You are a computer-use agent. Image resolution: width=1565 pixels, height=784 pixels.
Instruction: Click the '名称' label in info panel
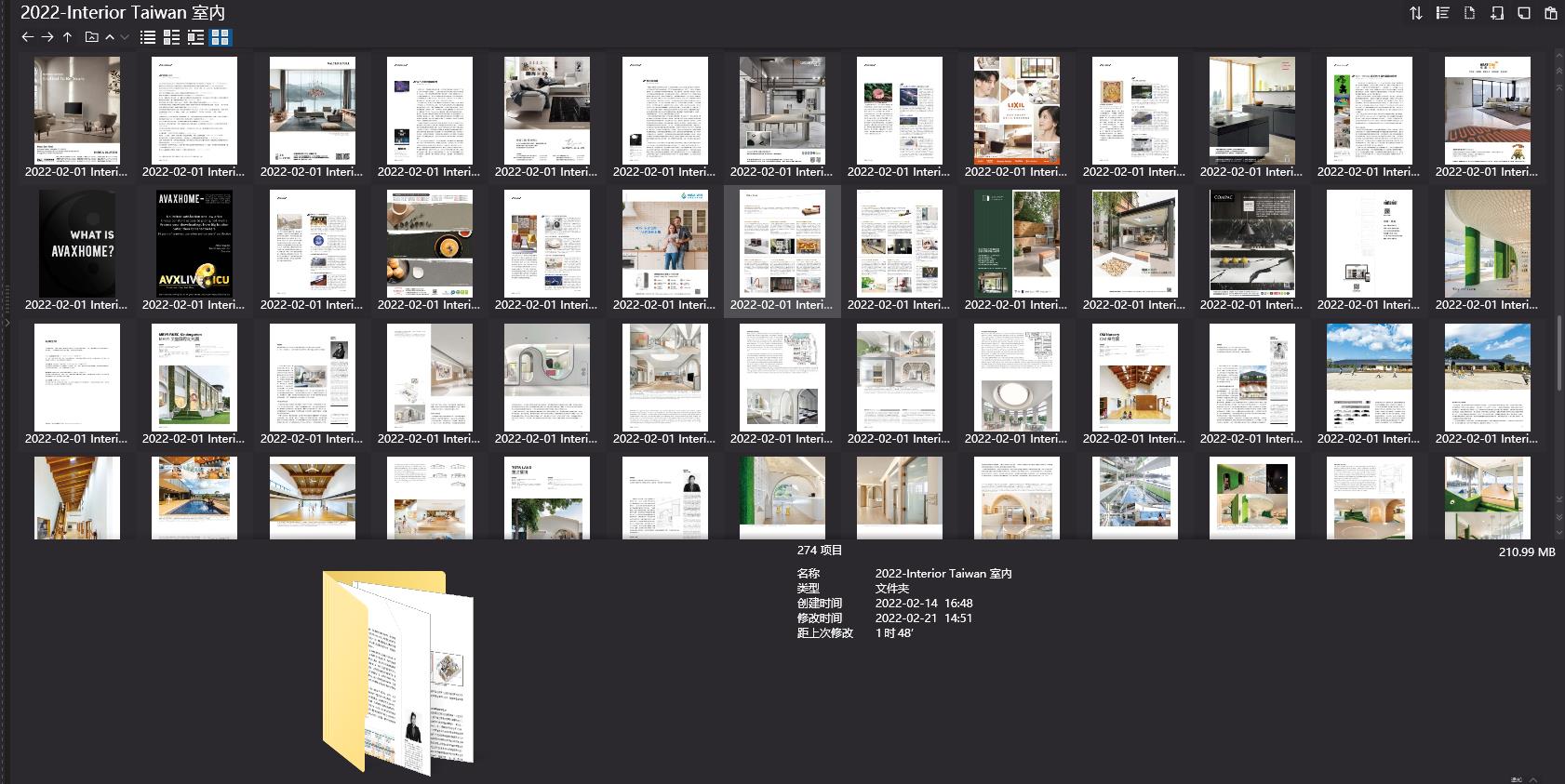click(809, 574)
